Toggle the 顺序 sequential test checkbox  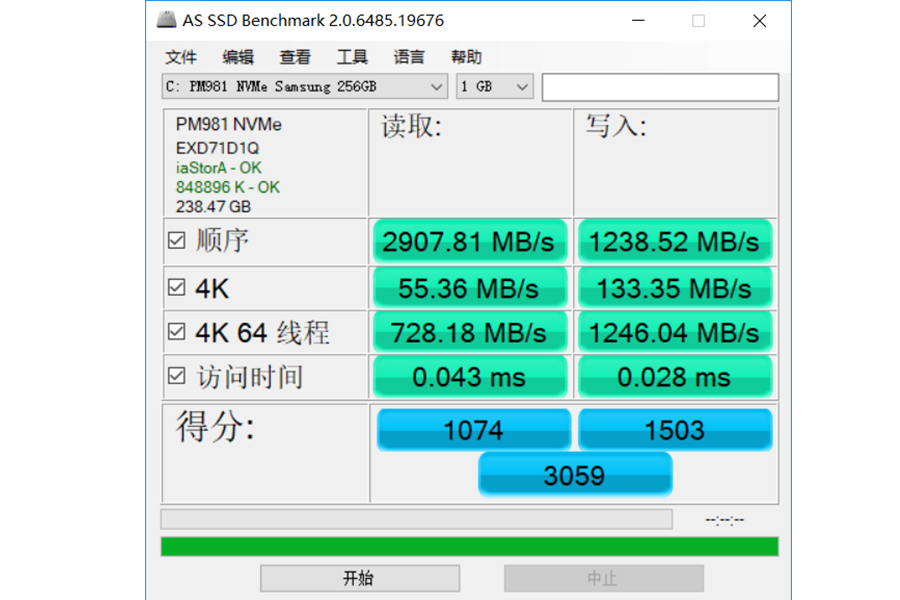coord(177,240)
